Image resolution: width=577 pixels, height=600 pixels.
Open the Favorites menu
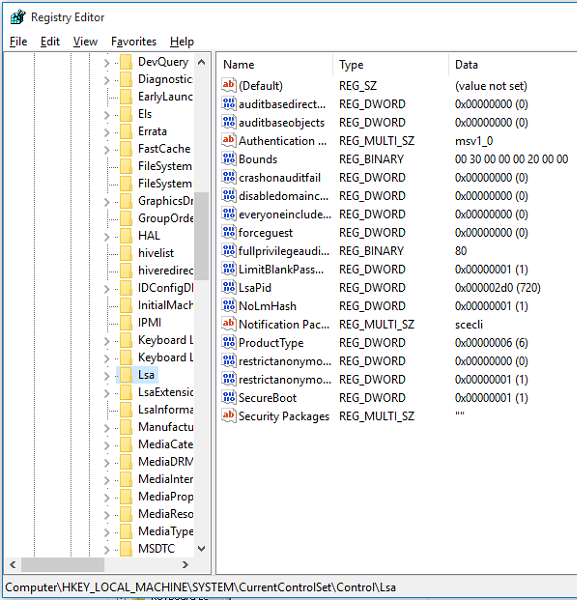pos(134,41)
